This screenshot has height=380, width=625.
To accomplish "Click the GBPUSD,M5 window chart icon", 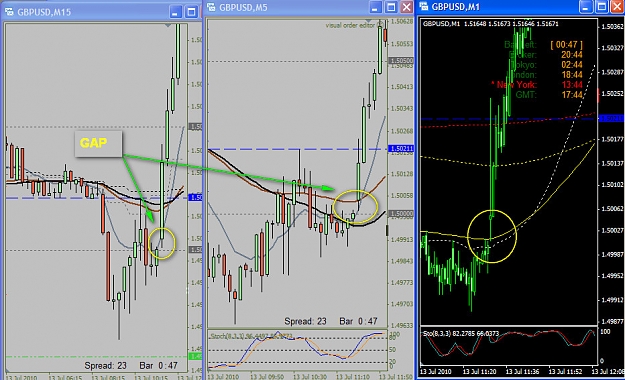I will (x=211, y=7).
